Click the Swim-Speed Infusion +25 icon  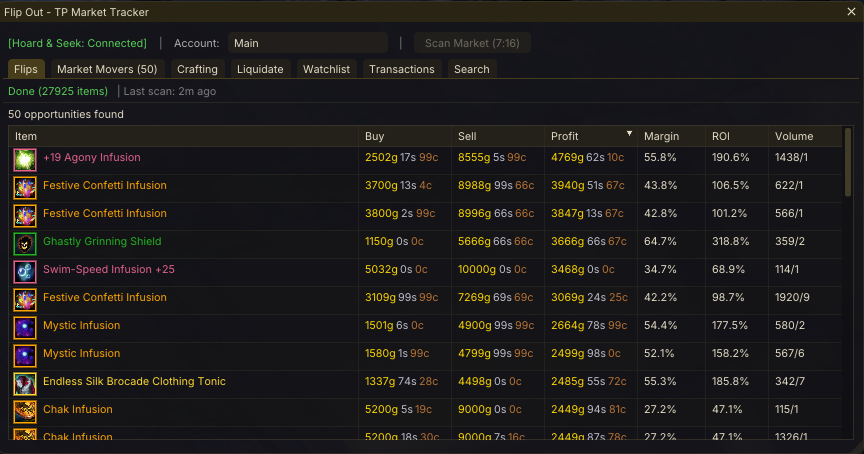click(25, 272)
